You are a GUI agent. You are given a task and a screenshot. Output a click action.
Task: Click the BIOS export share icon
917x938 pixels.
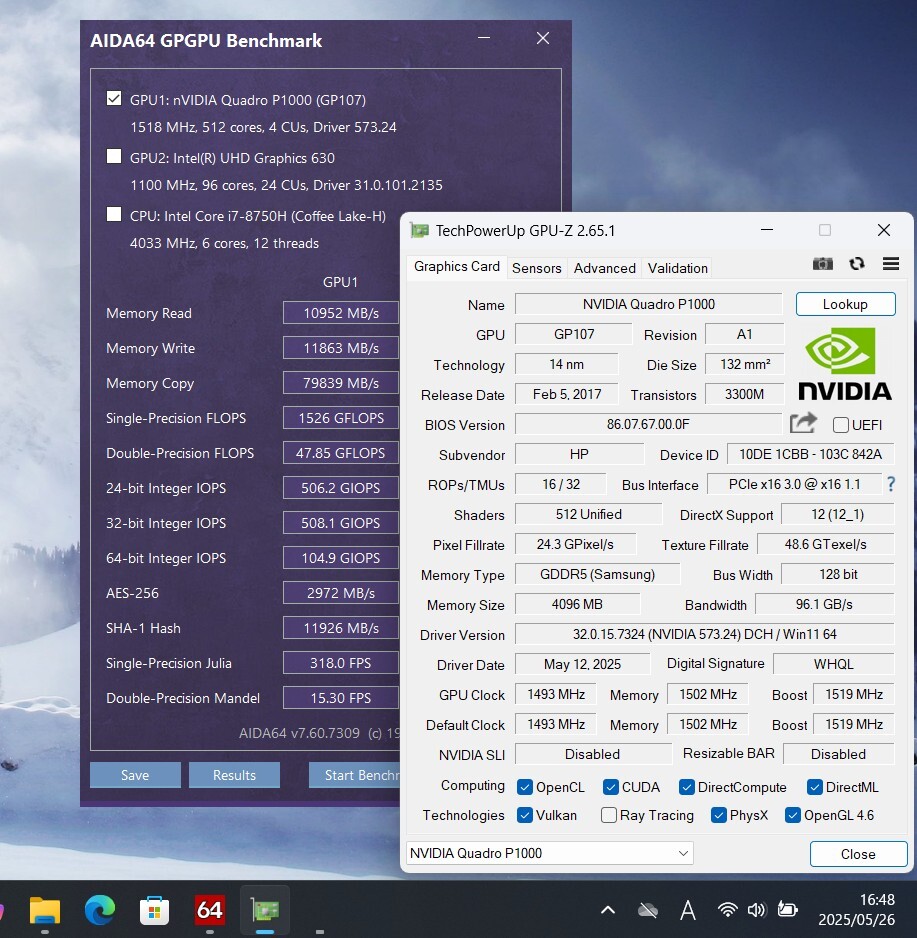click(x=803, y=423)
